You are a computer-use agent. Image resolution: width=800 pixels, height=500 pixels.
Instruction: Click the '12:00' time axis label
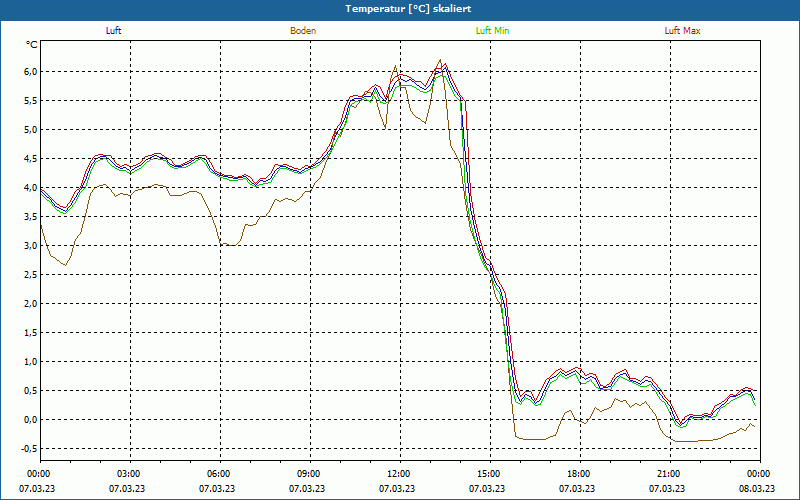400,474
